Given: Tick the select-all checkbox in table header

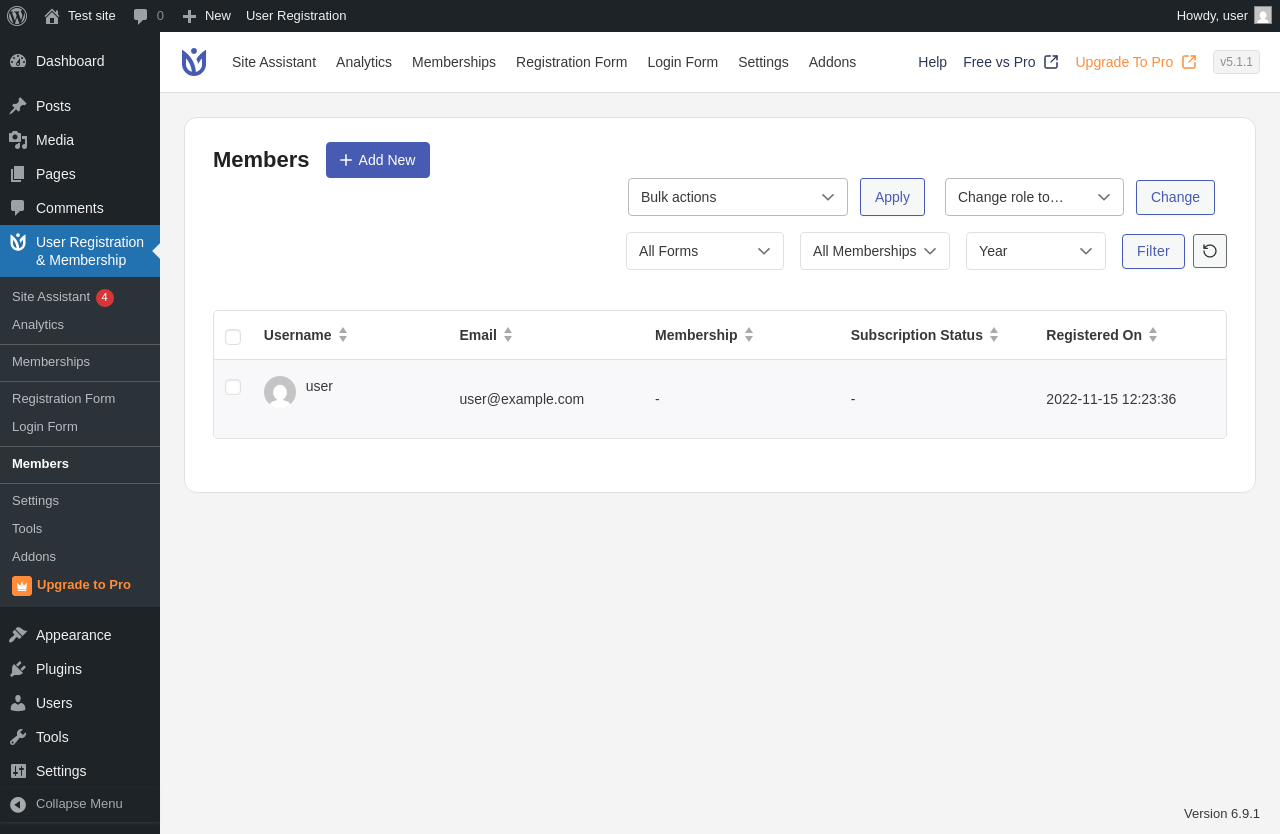Looking at the screenshot, I should click(233, 337).
